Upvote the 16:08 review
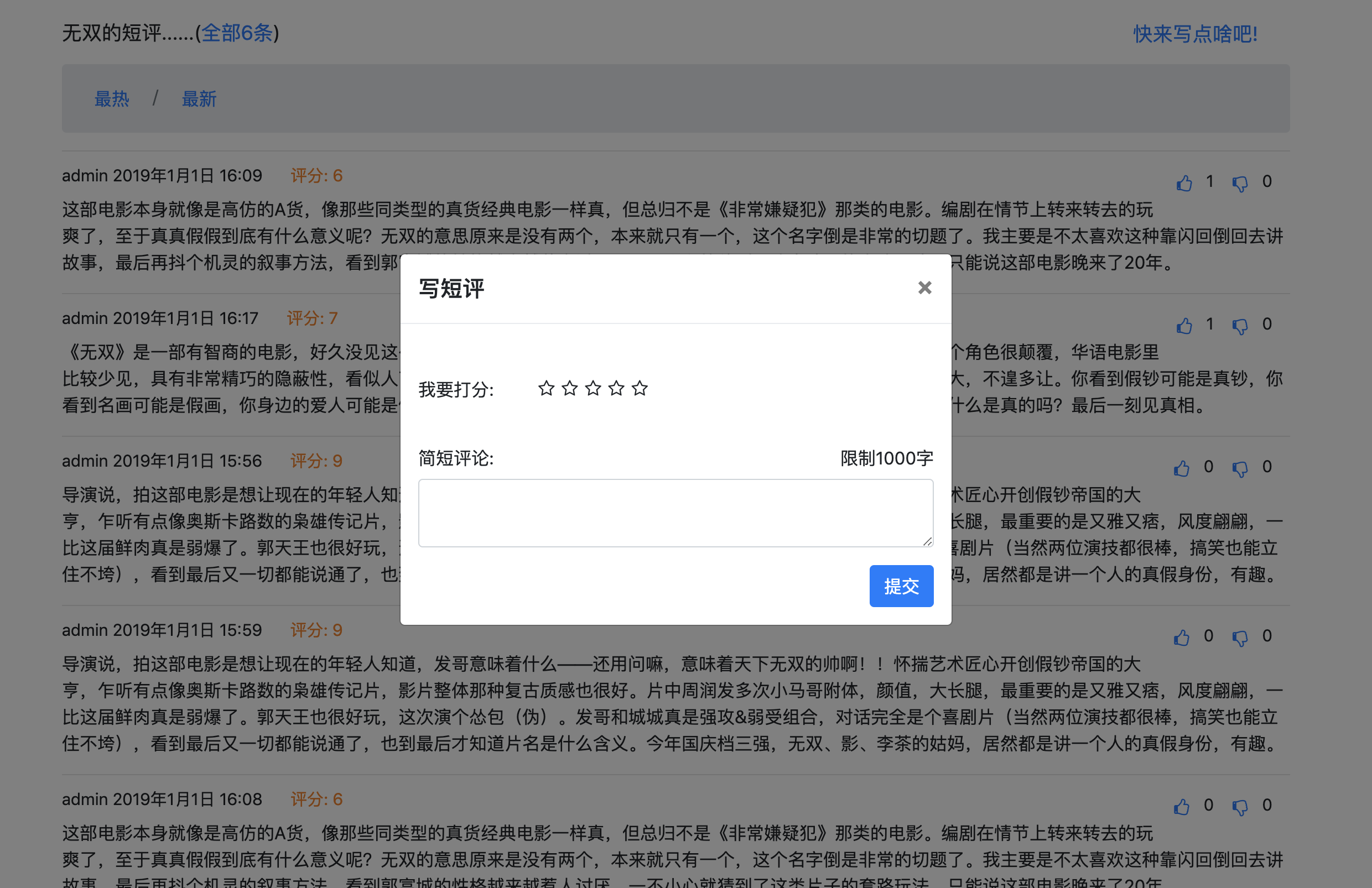The height and width of the screenshot is (888, 1372). [1181, 807]
